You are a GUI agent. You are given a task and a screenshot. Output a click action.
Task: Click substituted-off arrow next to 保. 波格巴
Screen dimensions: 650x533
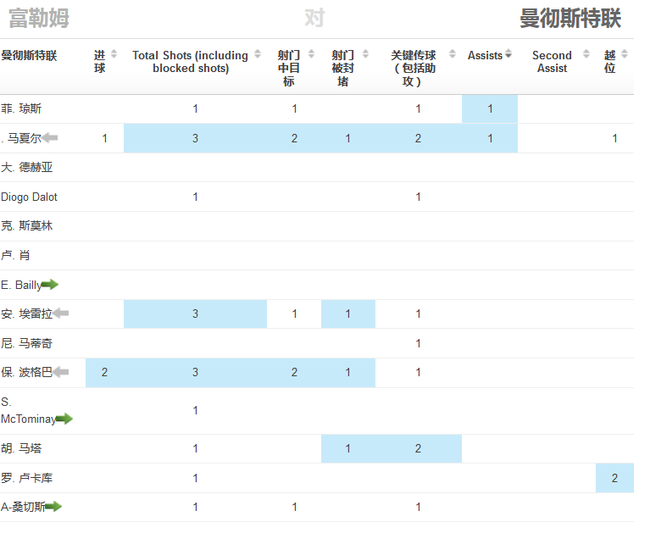coord(61,372)
